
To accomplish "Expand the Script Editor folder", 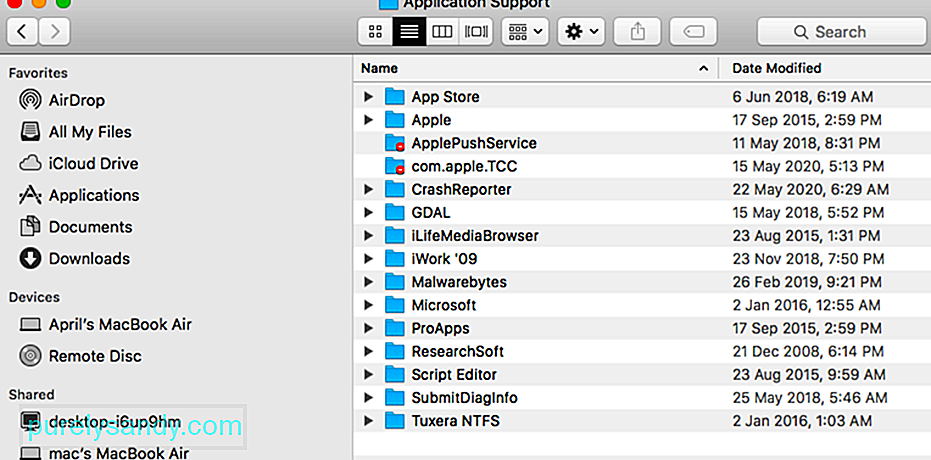I will coord(369,375).
